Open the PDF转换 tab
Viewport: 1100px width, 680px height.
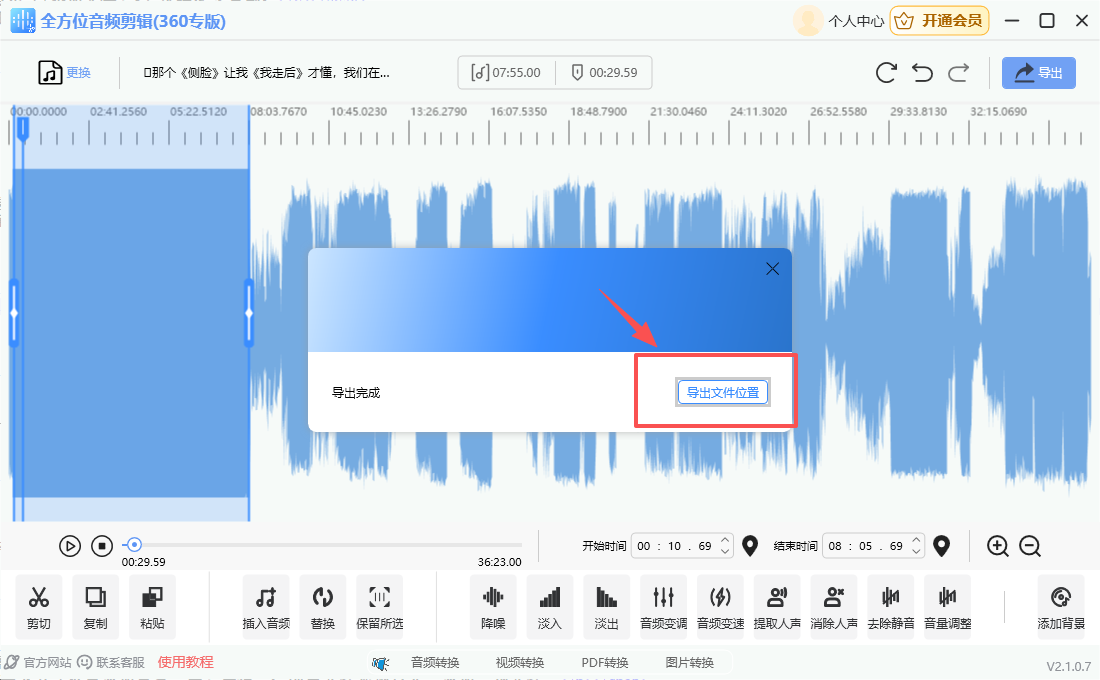click(605, 662)
